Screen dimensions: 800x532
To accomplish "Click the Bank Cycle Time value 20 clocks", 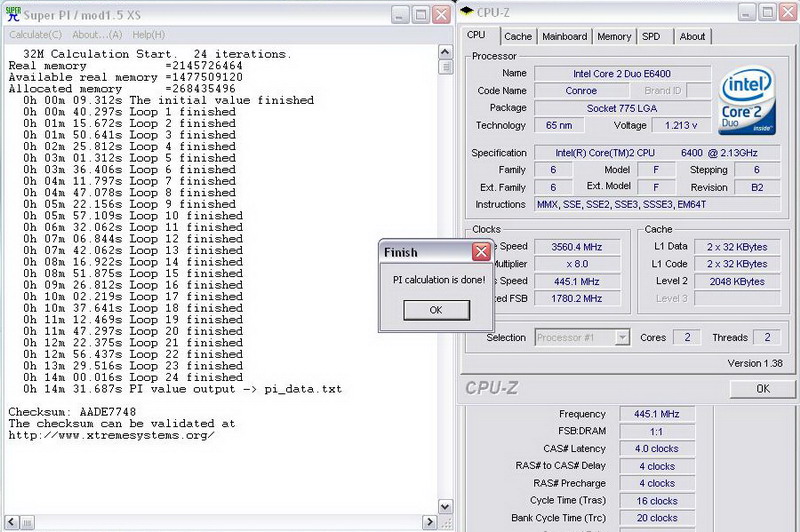I will click(x=657, y=518).
